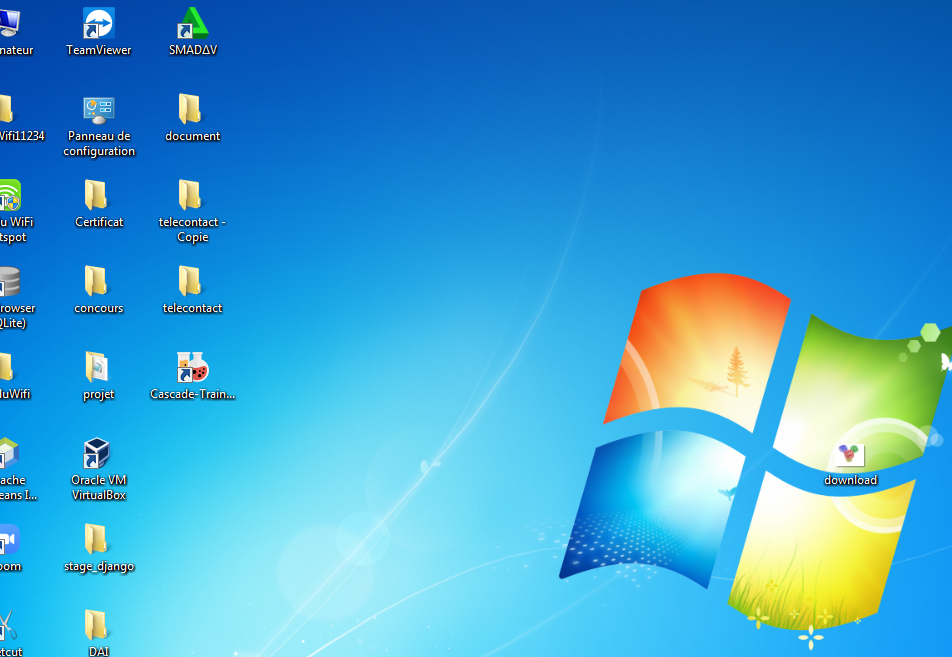Select the Zoom app shortcut
The image size is (952, 657).
[x=7, y=541]
